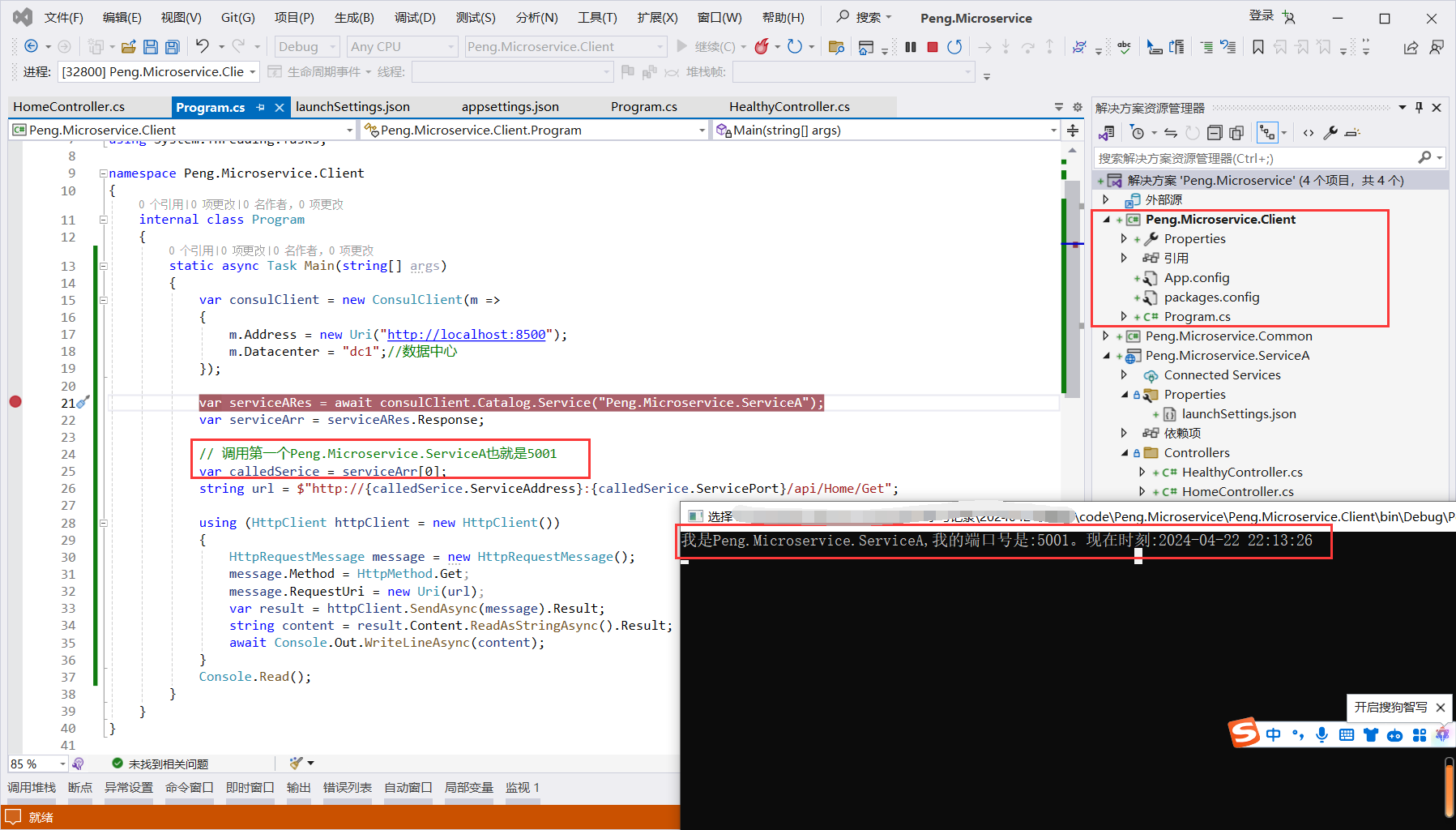This screenshot has width=1456, height=830.
Task: Toggle auto-hide pin of Solution Explorer
Action: pyautogui.click(x=1419, y=108)
